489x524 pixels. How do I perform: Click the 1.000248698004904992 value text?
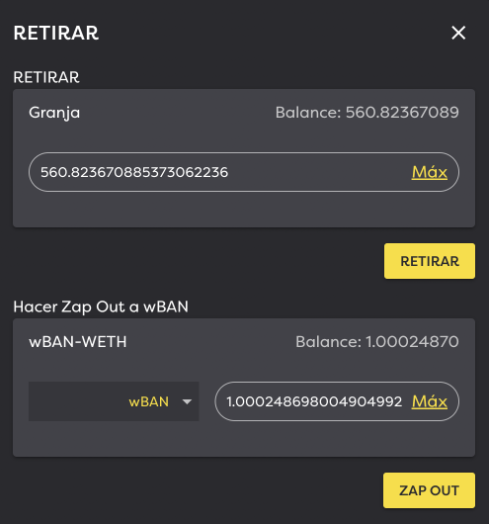(314, 402)
